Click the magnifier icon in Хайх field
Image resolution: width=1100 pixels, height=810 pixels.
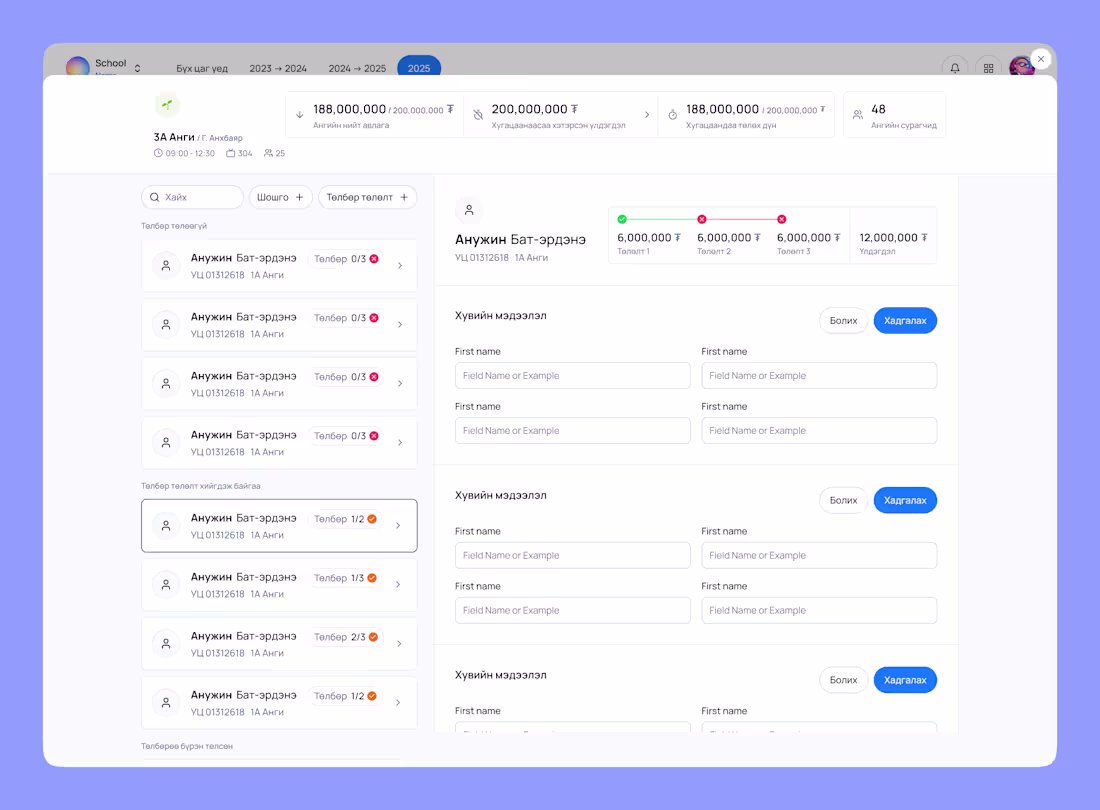click(x=154, y=197)
